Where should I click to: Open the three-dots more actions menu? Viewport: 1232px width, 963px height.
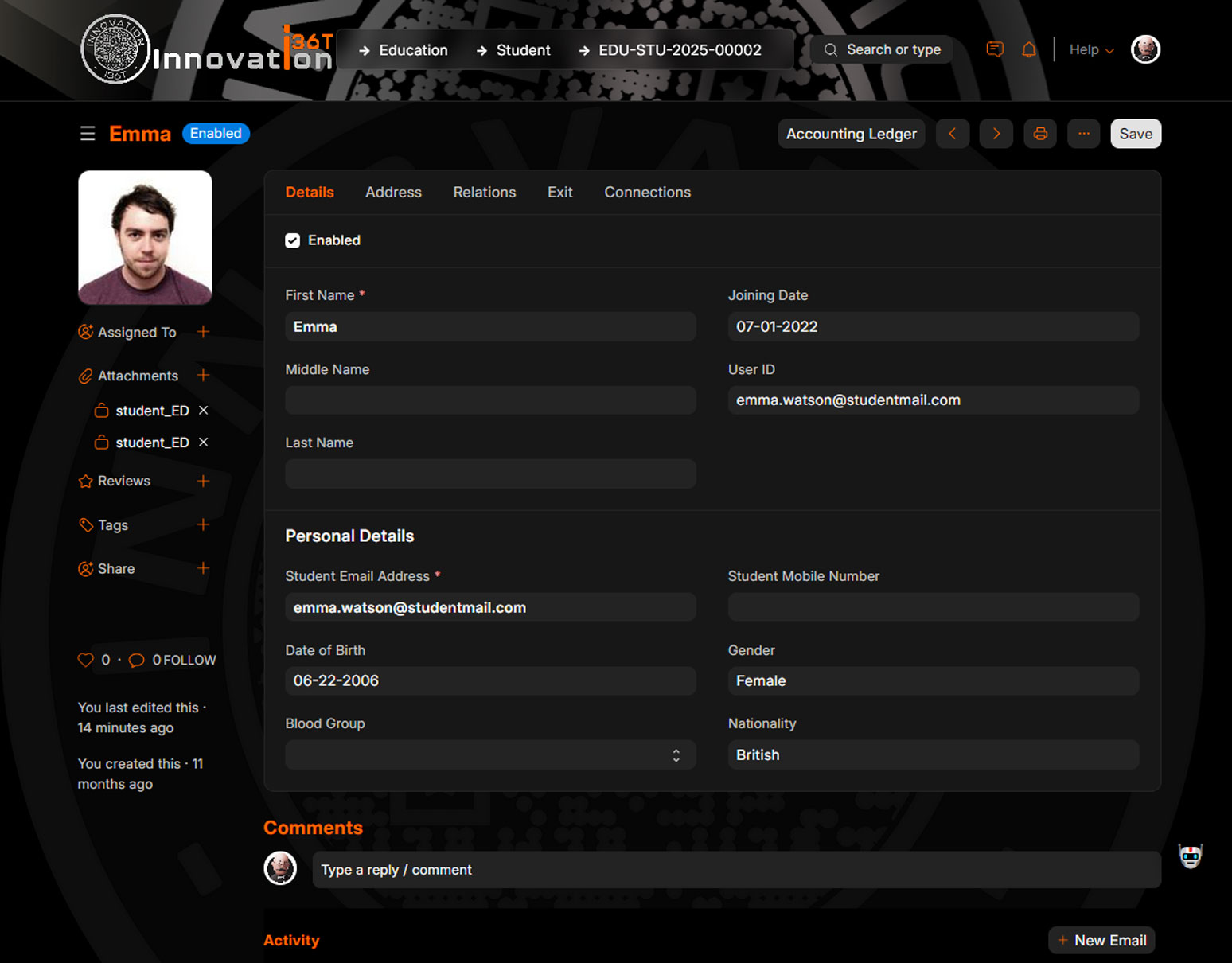1083,134
